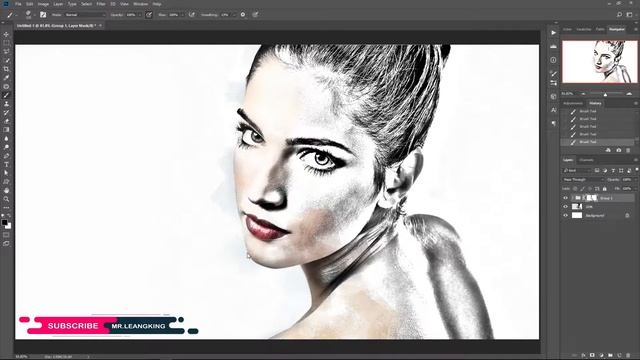
Task: Open the layer filter Kind dropdown
Action: pos(577,170)
